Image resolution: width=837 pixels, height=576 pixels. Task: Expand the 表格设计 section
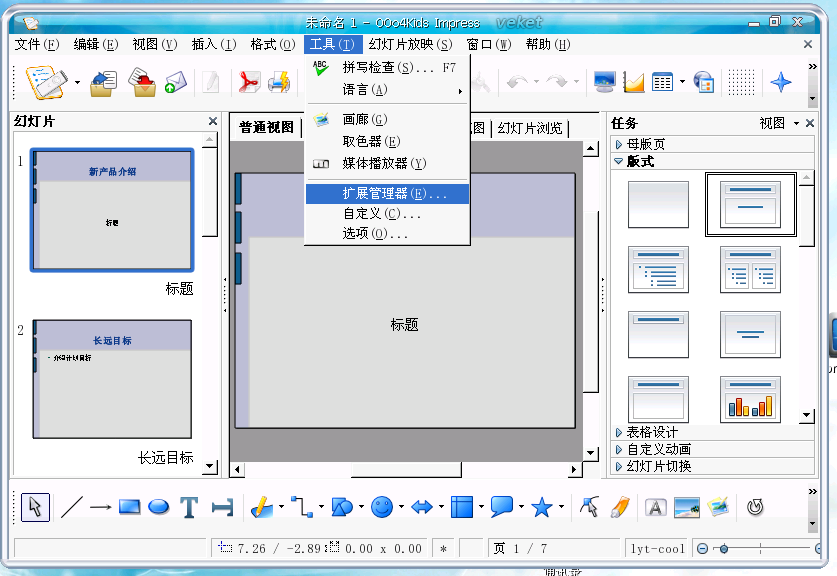713,432
